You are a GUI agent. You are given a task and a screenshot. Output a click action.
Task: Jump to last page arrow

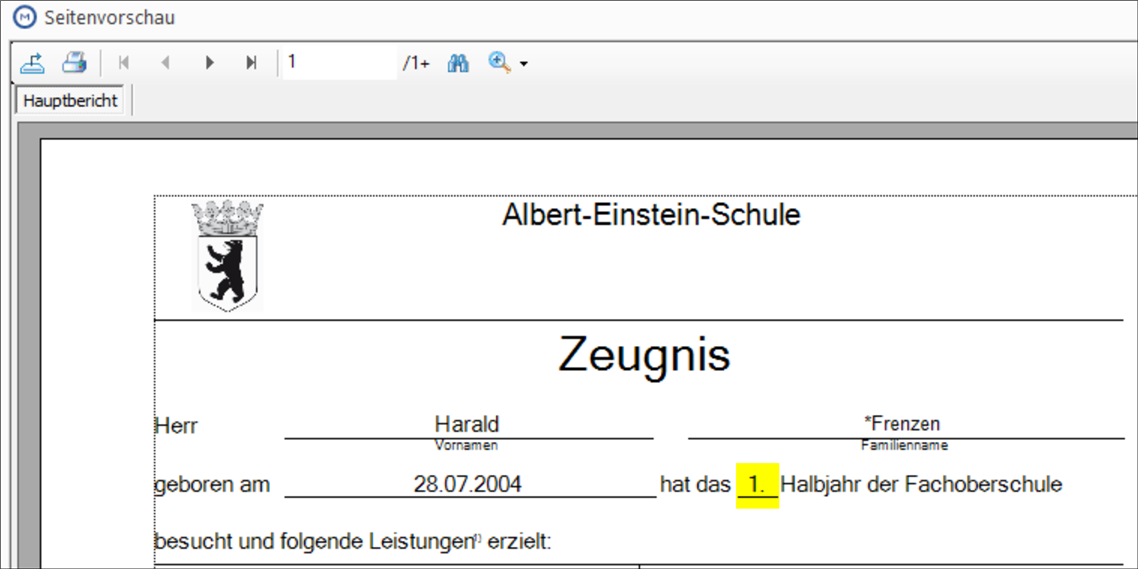point(251,63)
